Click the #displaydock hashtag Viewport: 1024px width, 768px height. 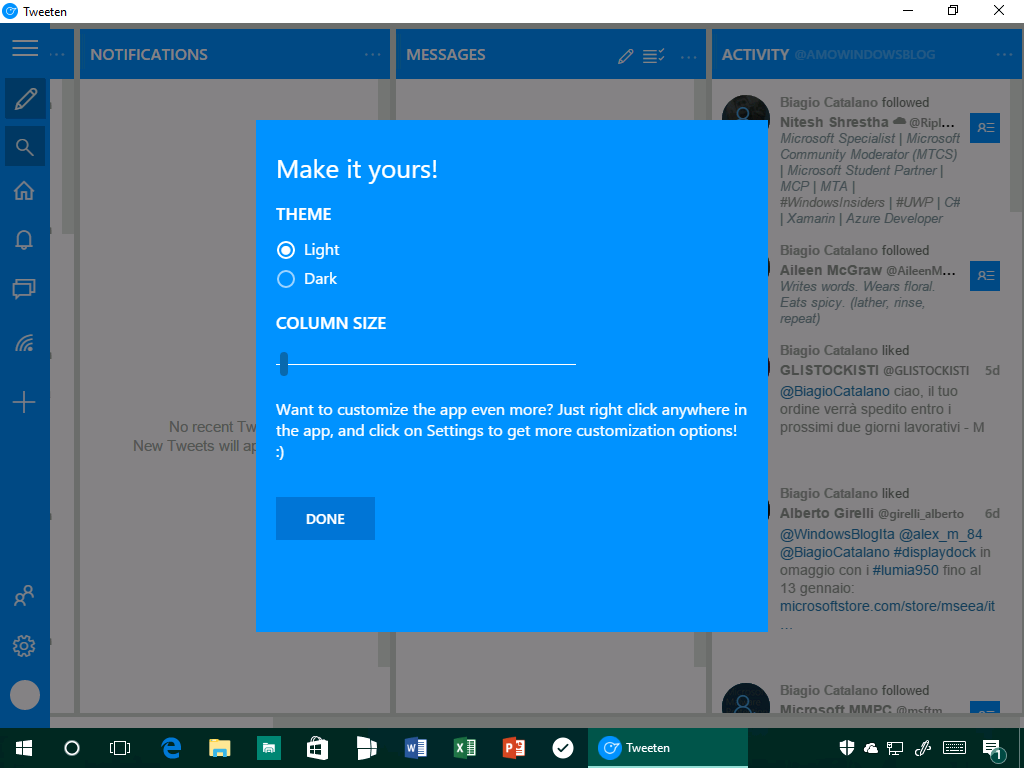pos(934,552)
